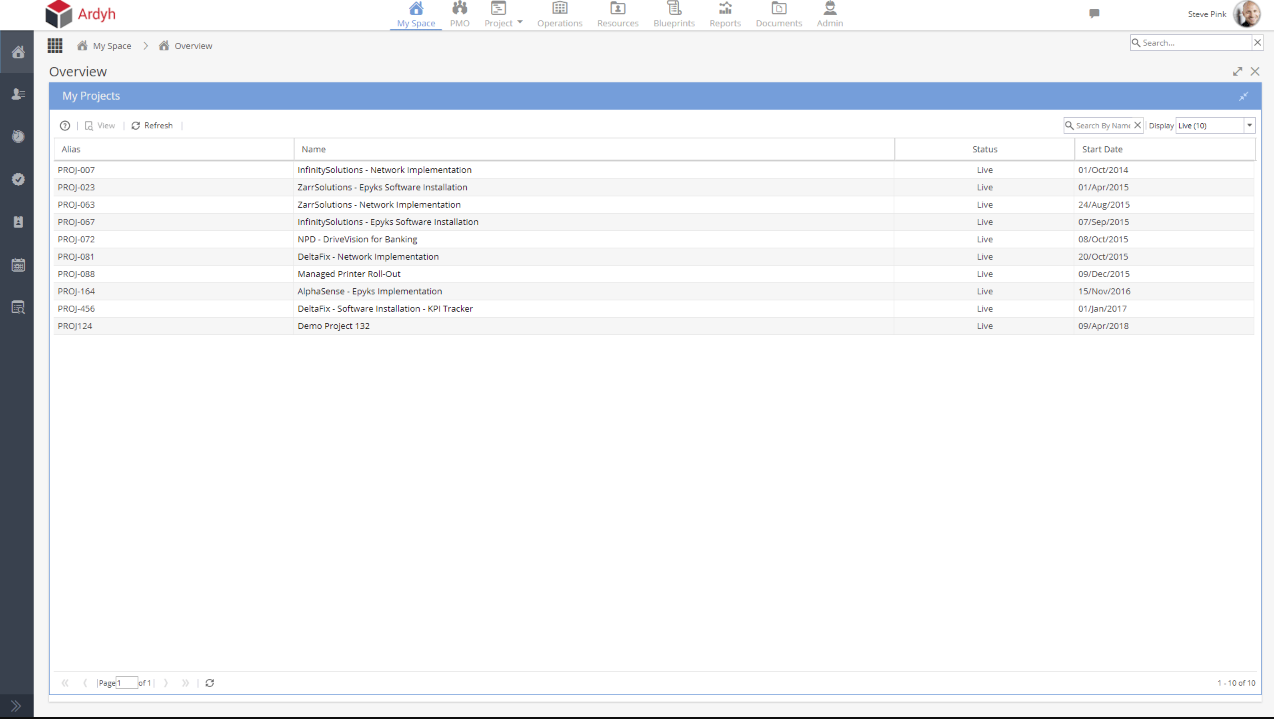Open the sidebar calendar icon
The image size is (1274, 719).
18,265
